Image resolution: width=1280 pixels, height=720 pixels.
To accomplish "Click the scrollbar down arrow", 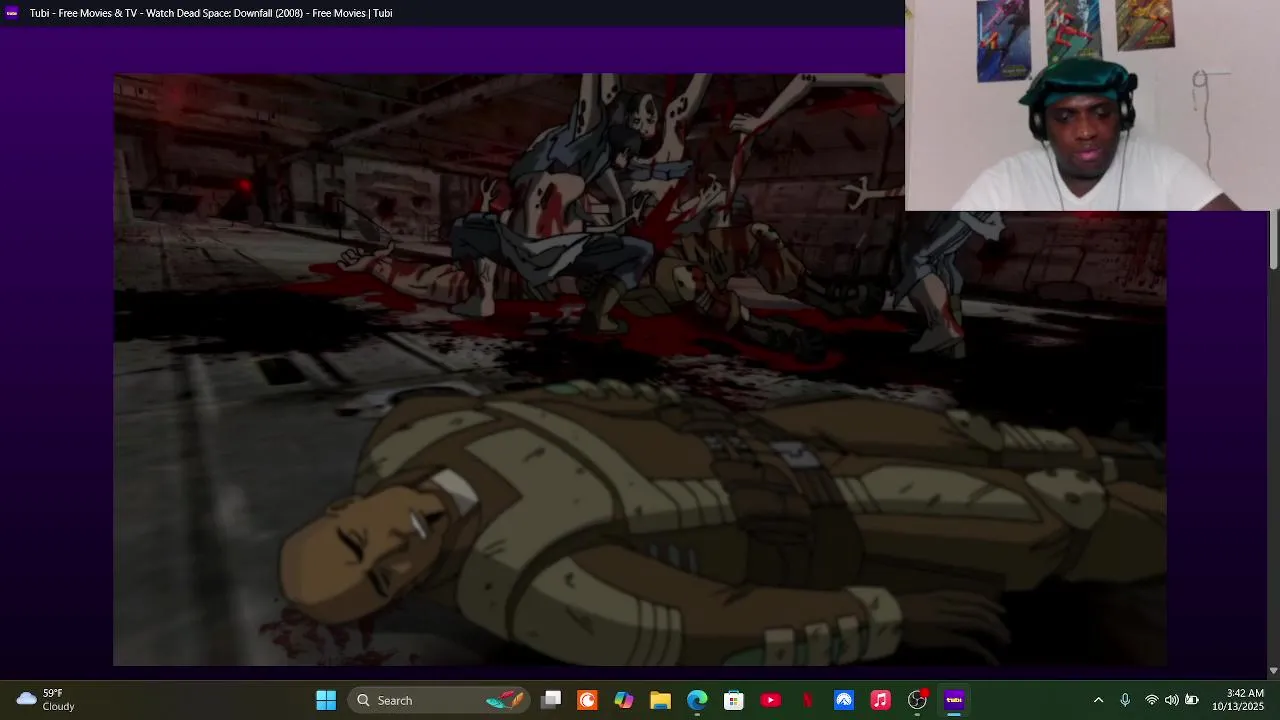I will (1273, 671).
